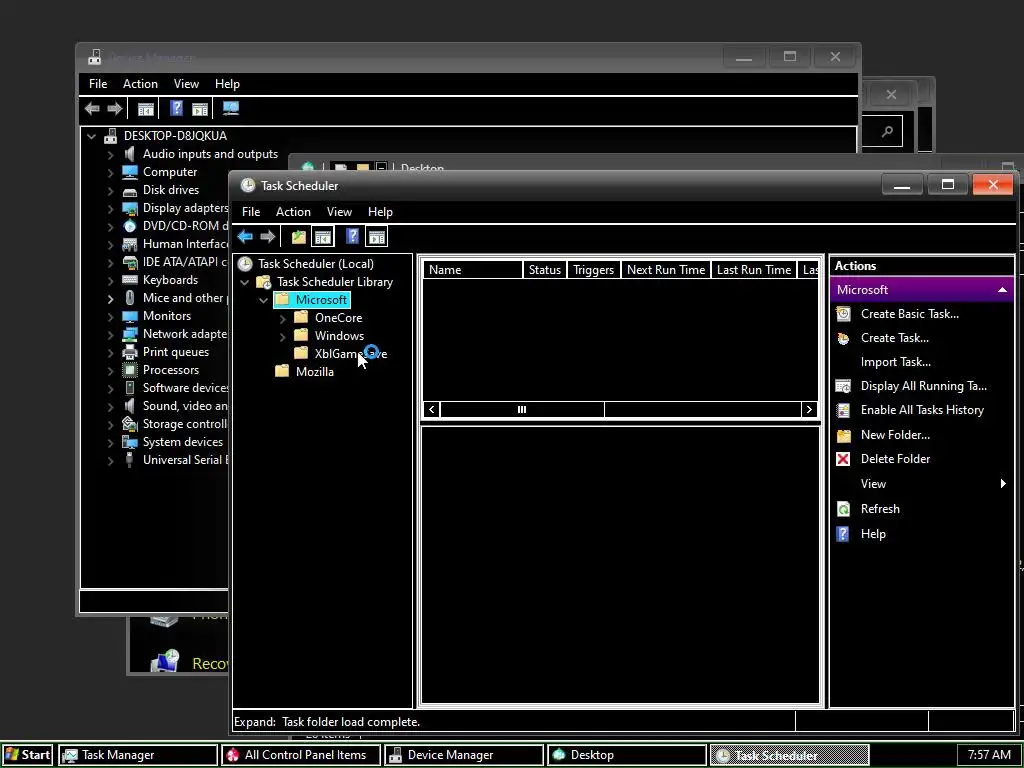1024x768 pixels.
Task: Click the Mozilla folder icon in tree
Action: [282, 372]
